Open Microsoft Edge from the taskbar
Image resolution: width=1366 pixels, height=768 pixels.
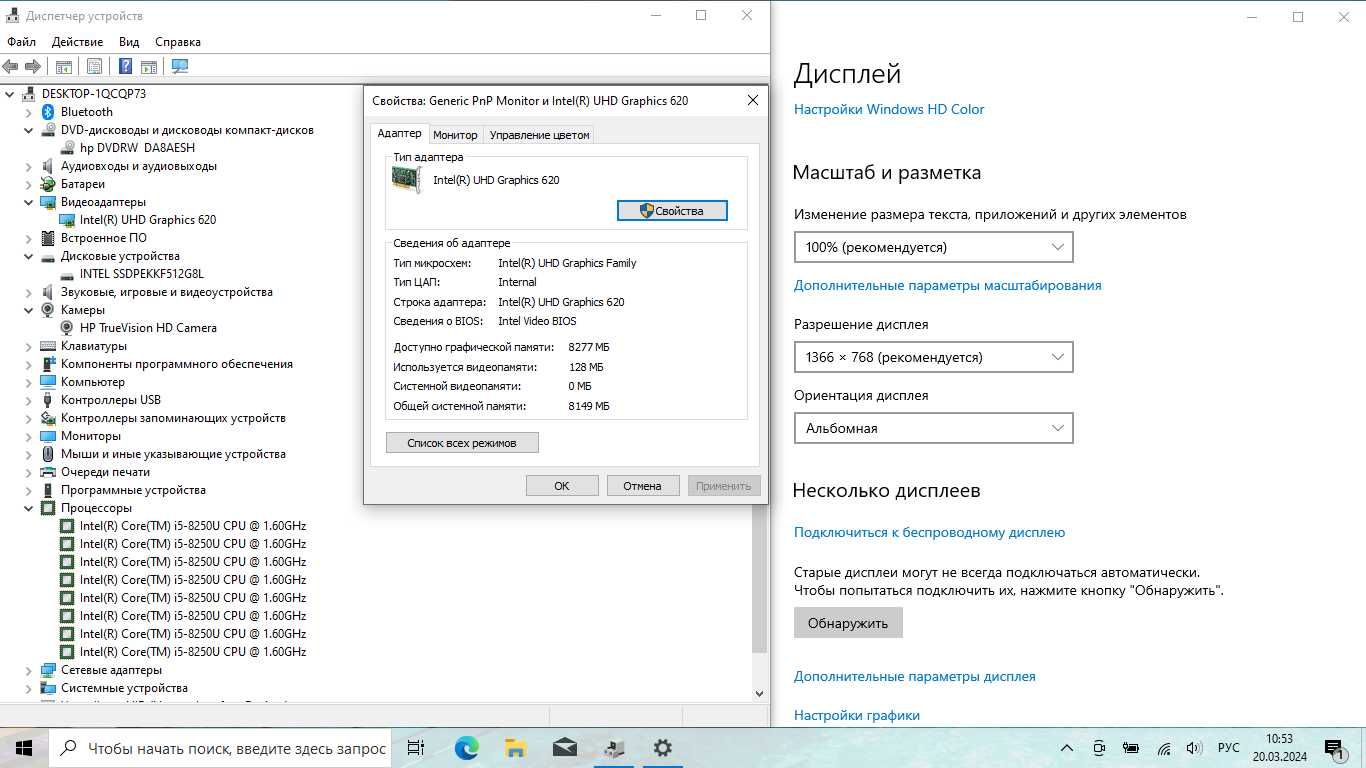click(x=466, y=747)
